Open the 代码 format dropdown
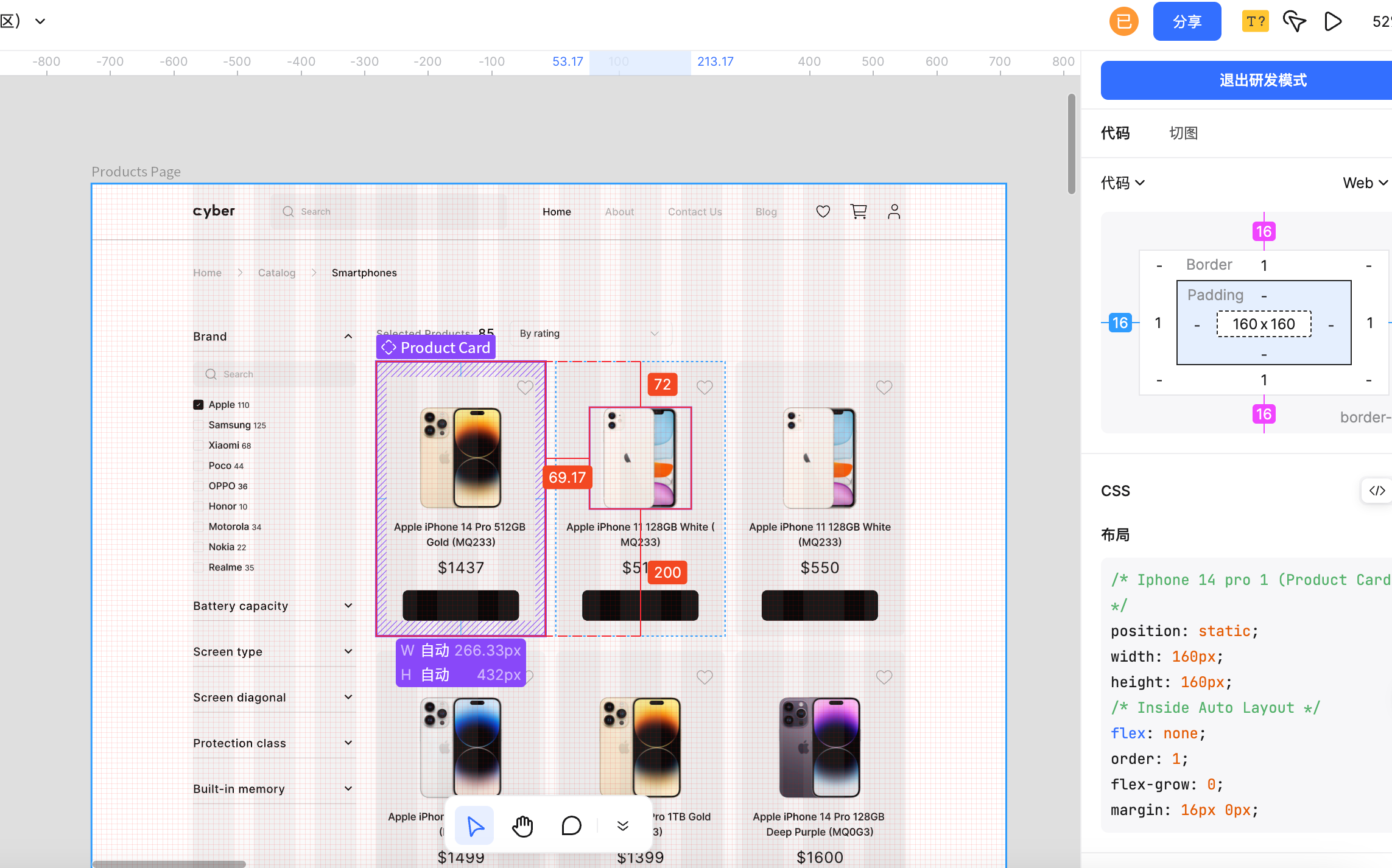 pyautogui.click(x=1123, y=183)
